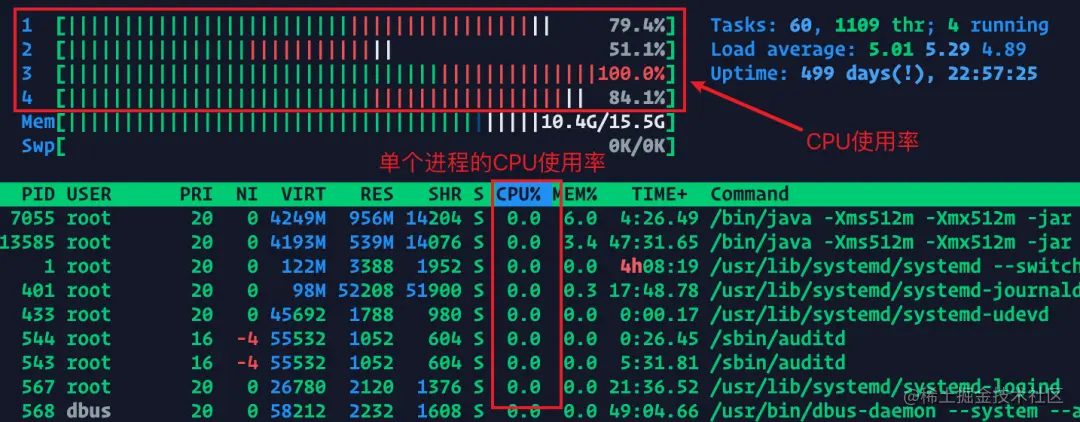Click CPU 1 meter showing 79.4%

click(348, 26)
